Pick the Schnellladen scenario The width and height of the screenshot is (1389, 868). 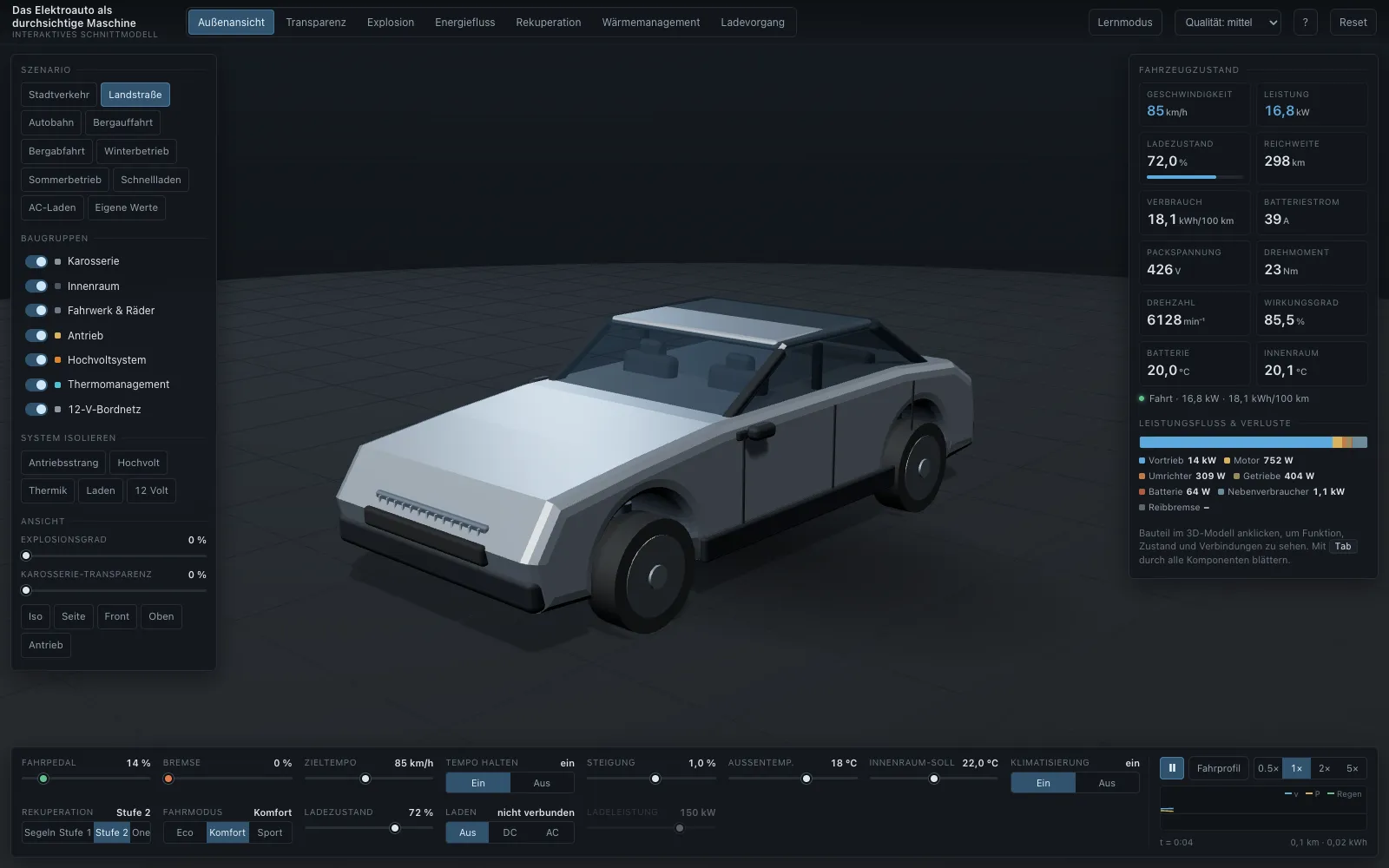pos(151,180)
